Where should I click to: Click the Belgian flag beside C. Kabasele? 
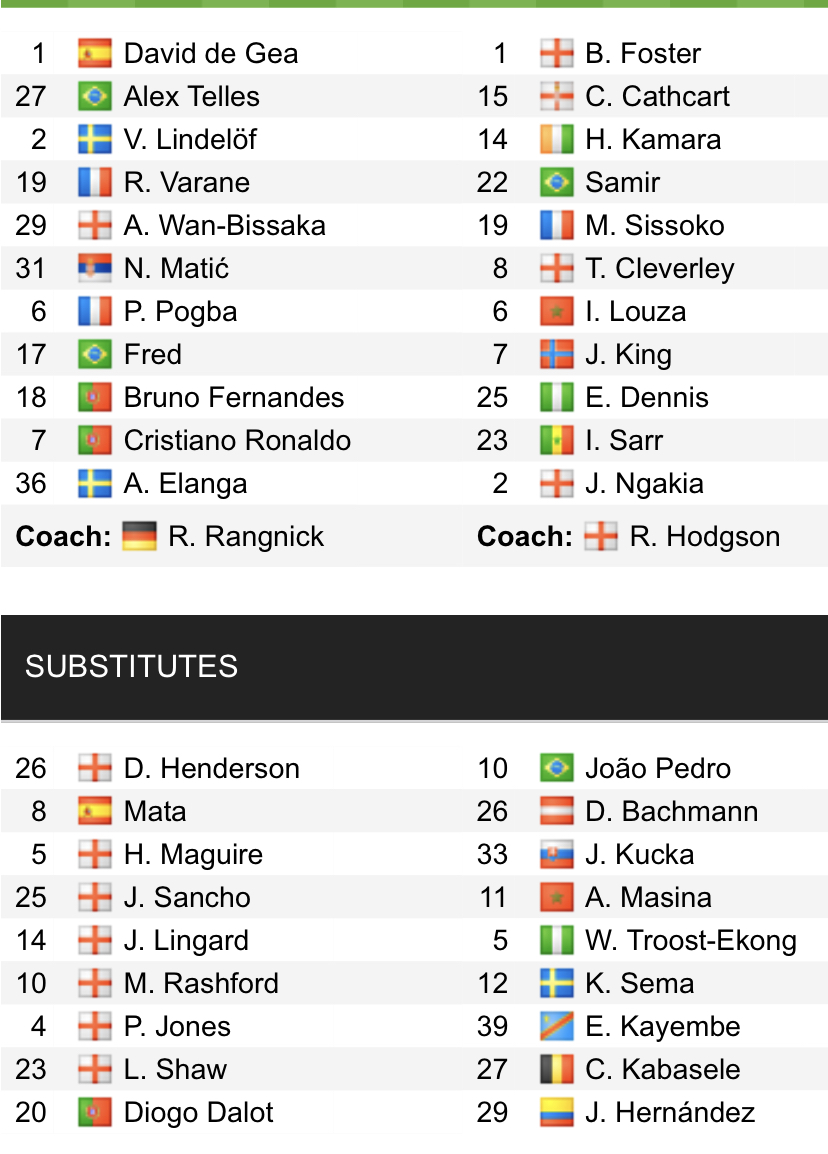coord(556,1069)
